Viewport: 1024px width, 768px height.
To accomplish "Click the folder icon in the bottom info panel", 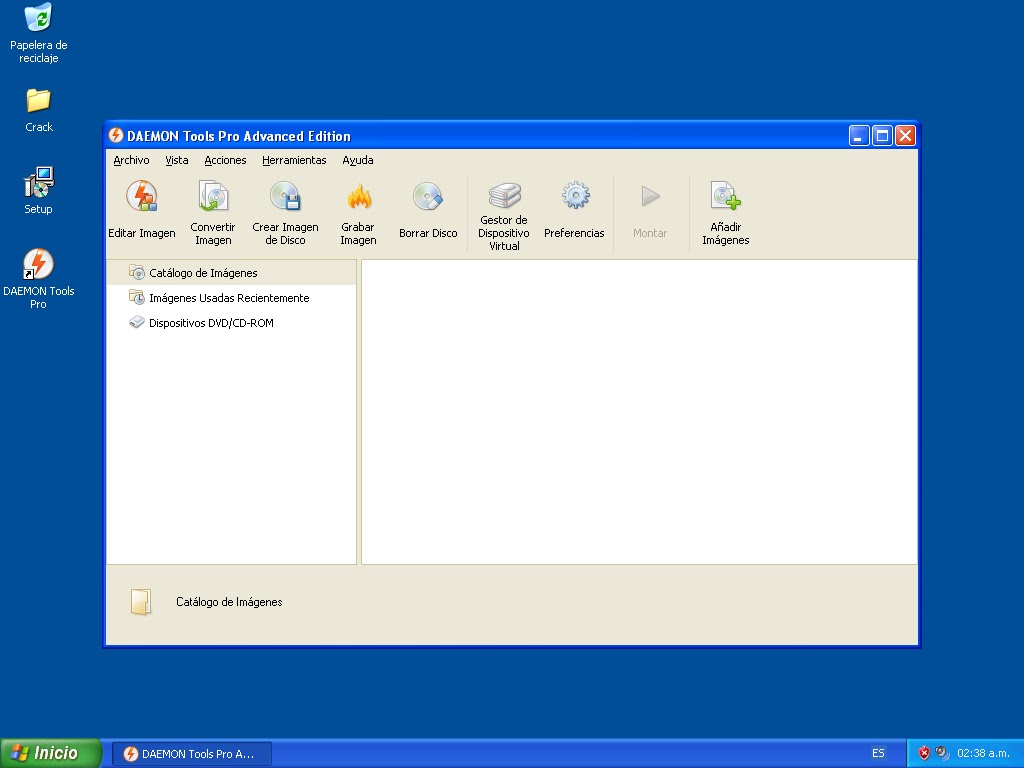I will pos(141,601).
